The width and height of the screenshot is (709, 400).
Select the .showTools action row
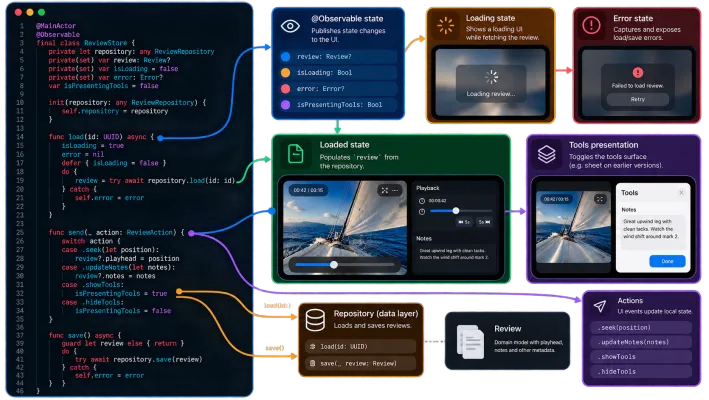point(641,357)
